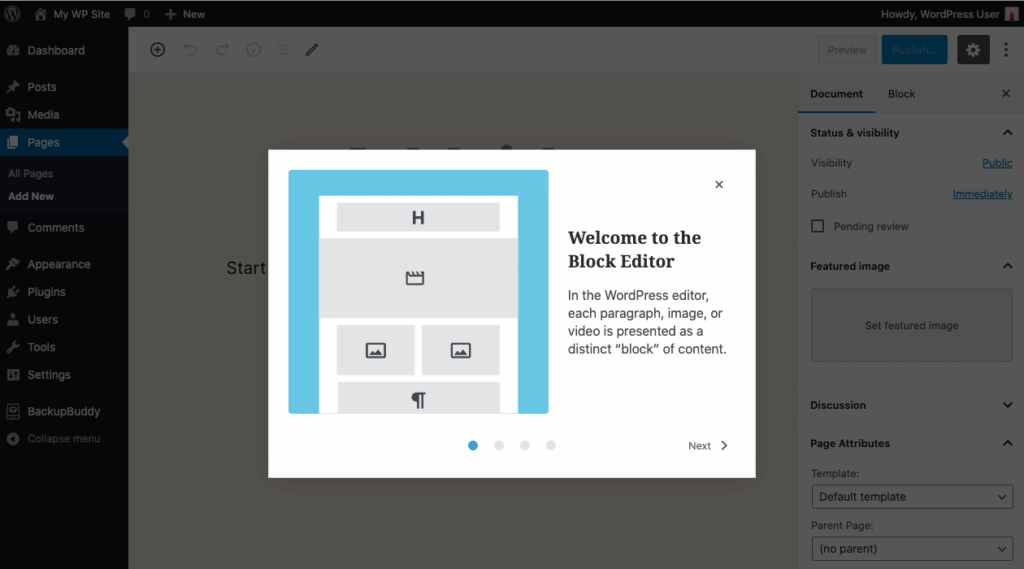Select the pencil Tools icon
1024x569 pixels.
312,50
